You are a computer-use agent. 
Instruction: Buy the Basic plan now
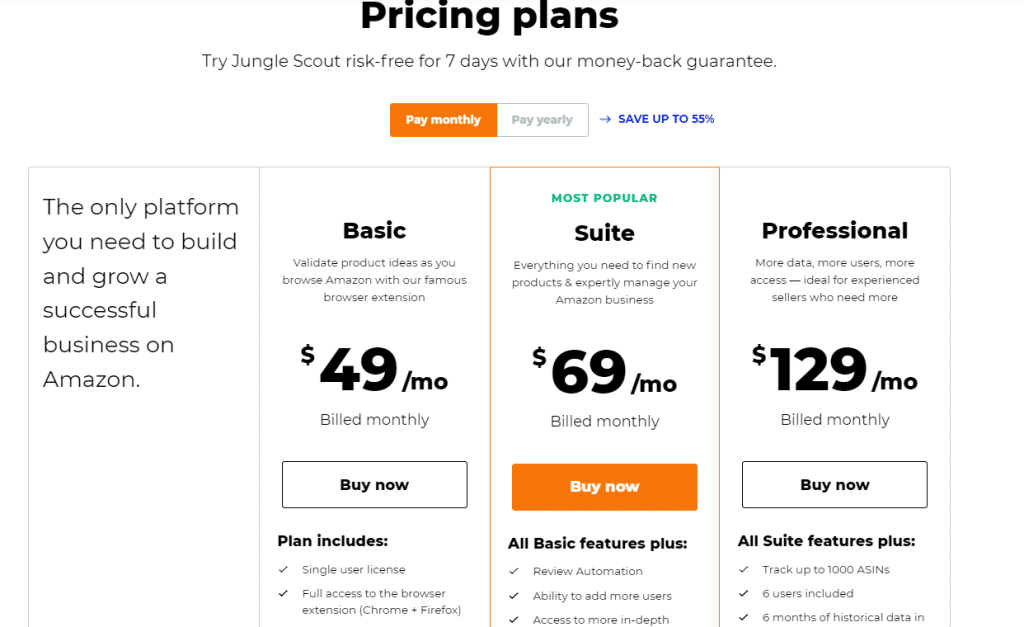[374, 485]
